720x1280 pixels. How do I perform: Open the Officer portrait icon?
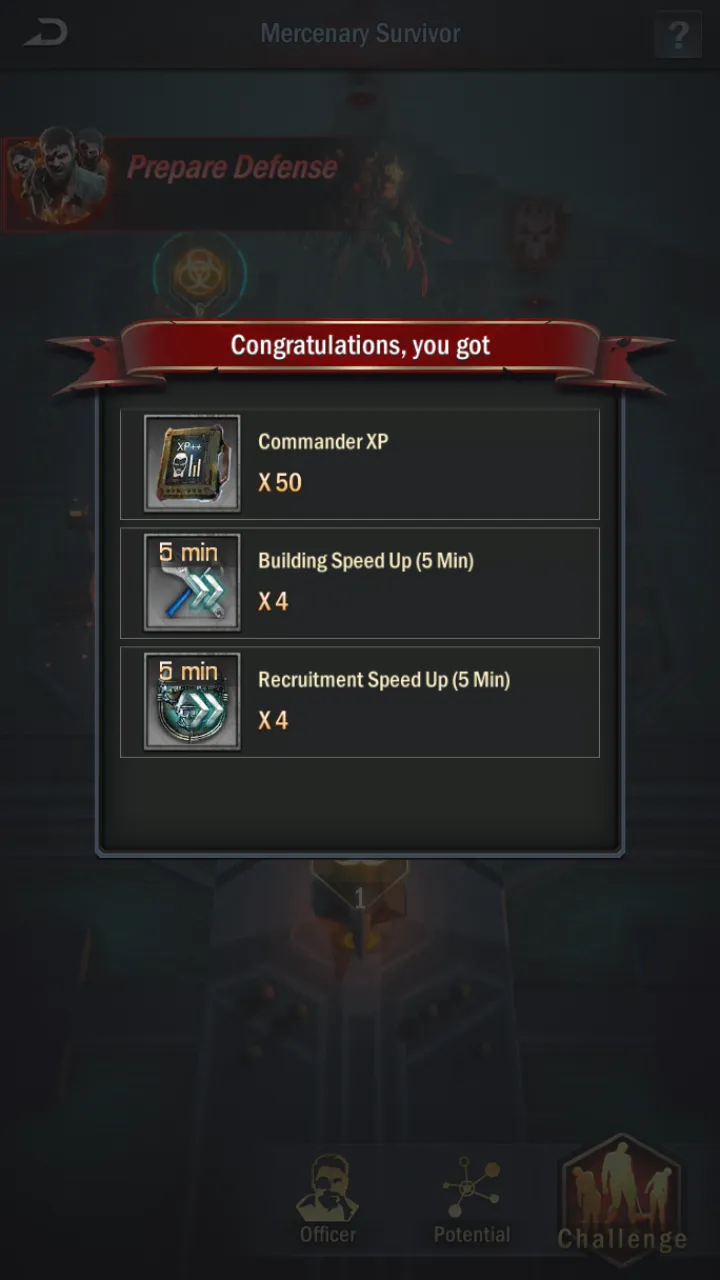click(328, 1187)
